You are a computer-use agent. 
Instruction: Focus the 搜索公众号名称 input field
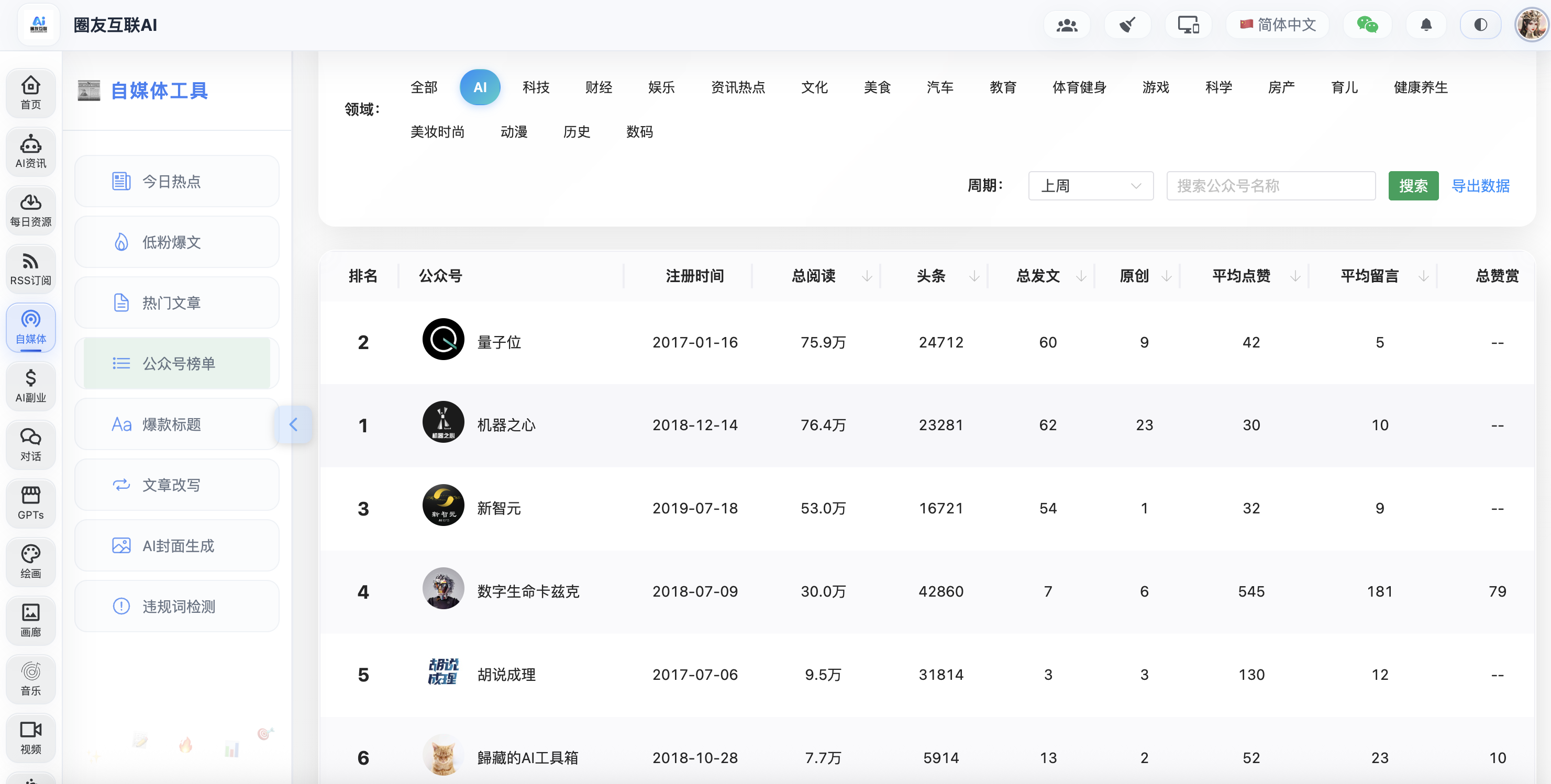click(x=1271, y=186)
